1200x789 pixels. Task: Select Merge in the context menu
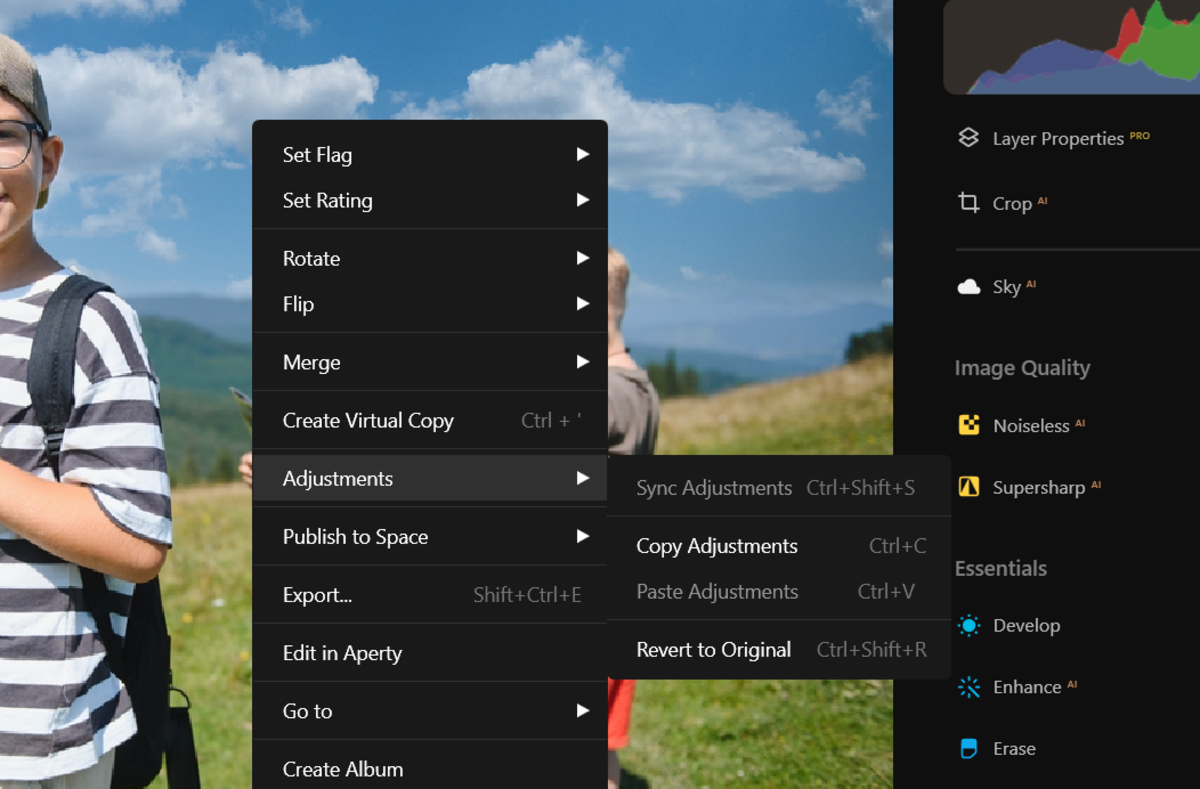pyautogui.click(x=430, y=363)
